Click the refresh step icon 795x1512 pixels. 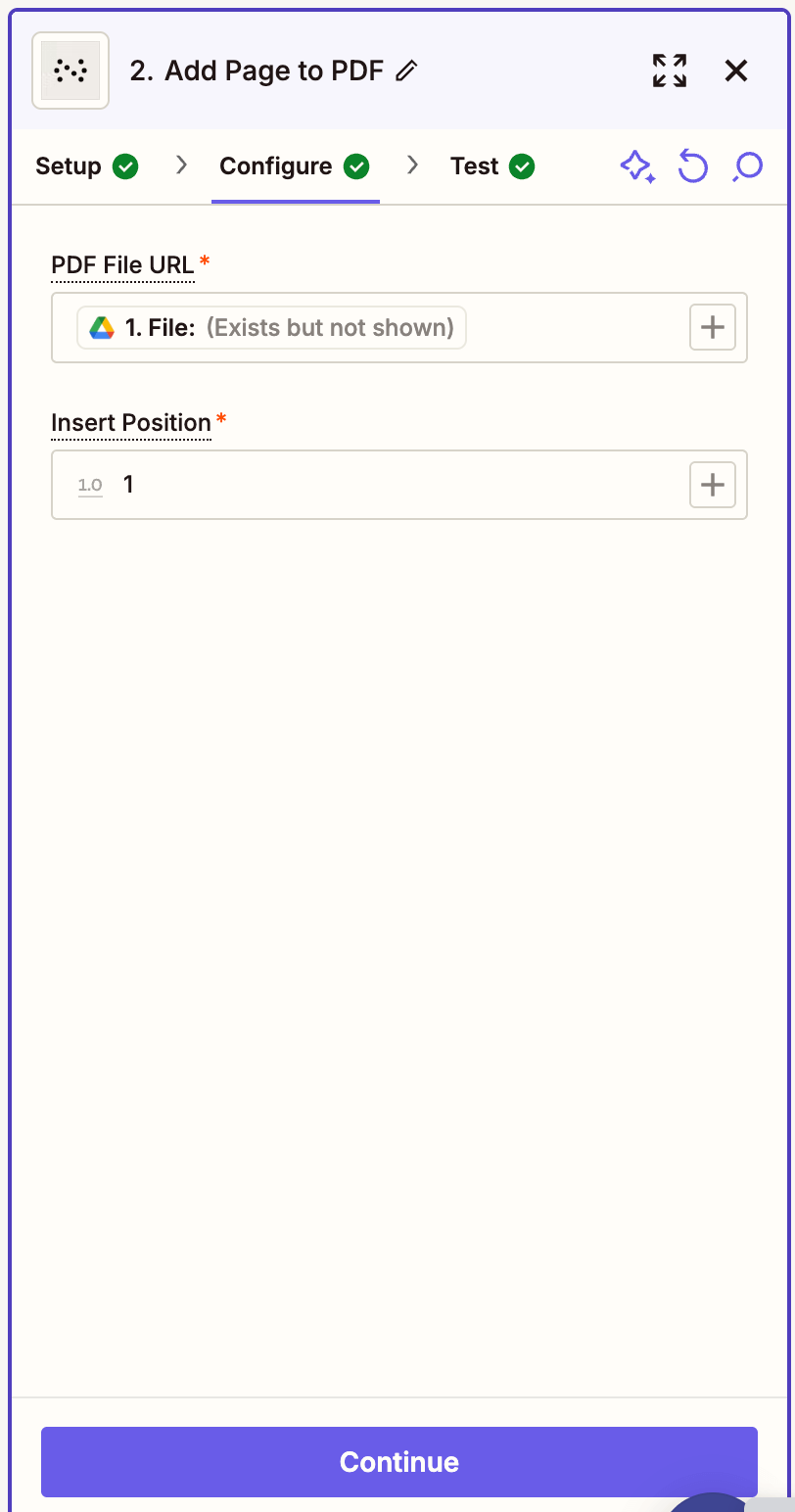click(x=693, y=166)
